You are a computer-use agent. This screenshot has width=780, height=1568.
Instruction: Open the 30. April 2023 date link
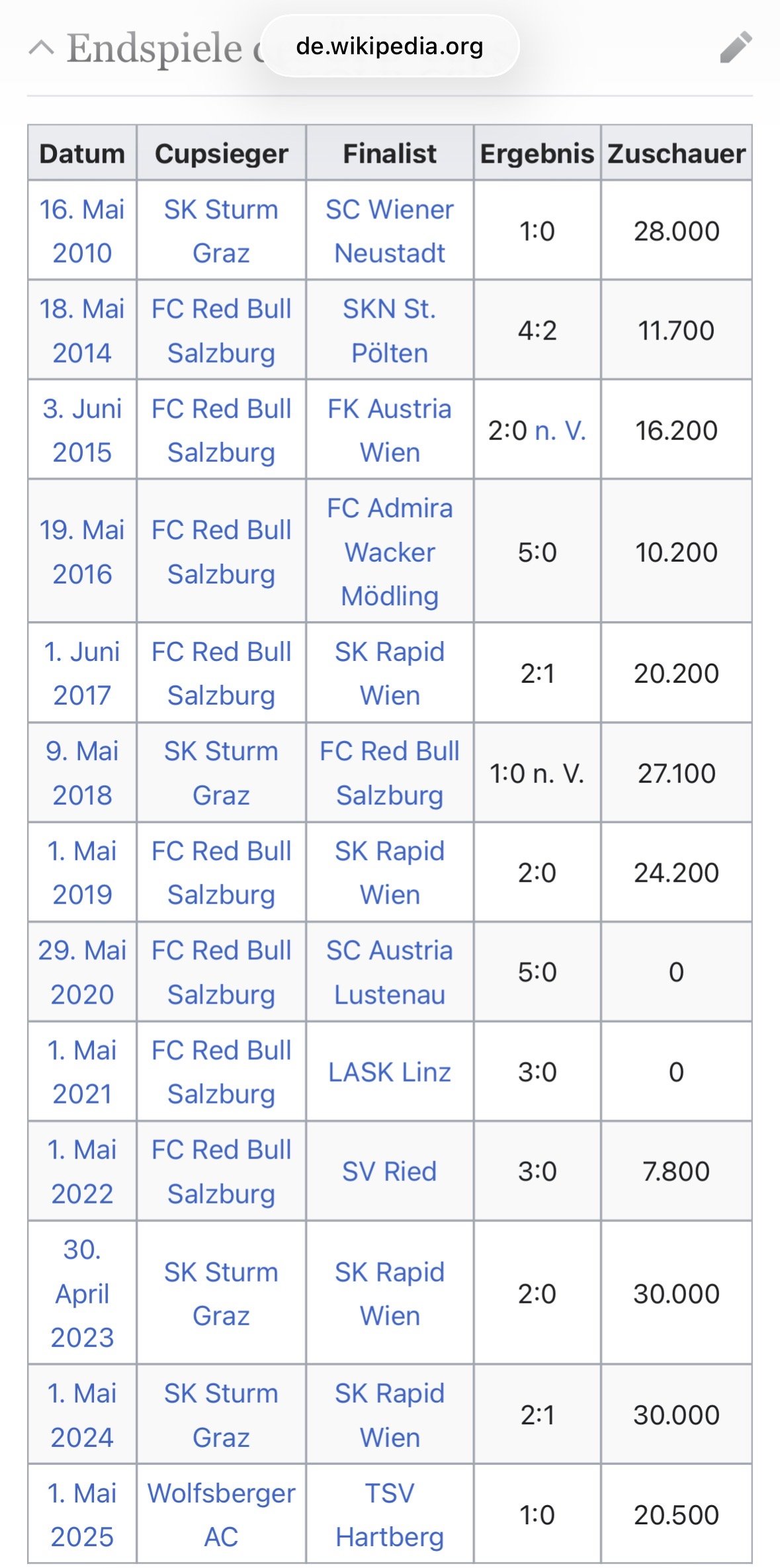coord(82,1293)
